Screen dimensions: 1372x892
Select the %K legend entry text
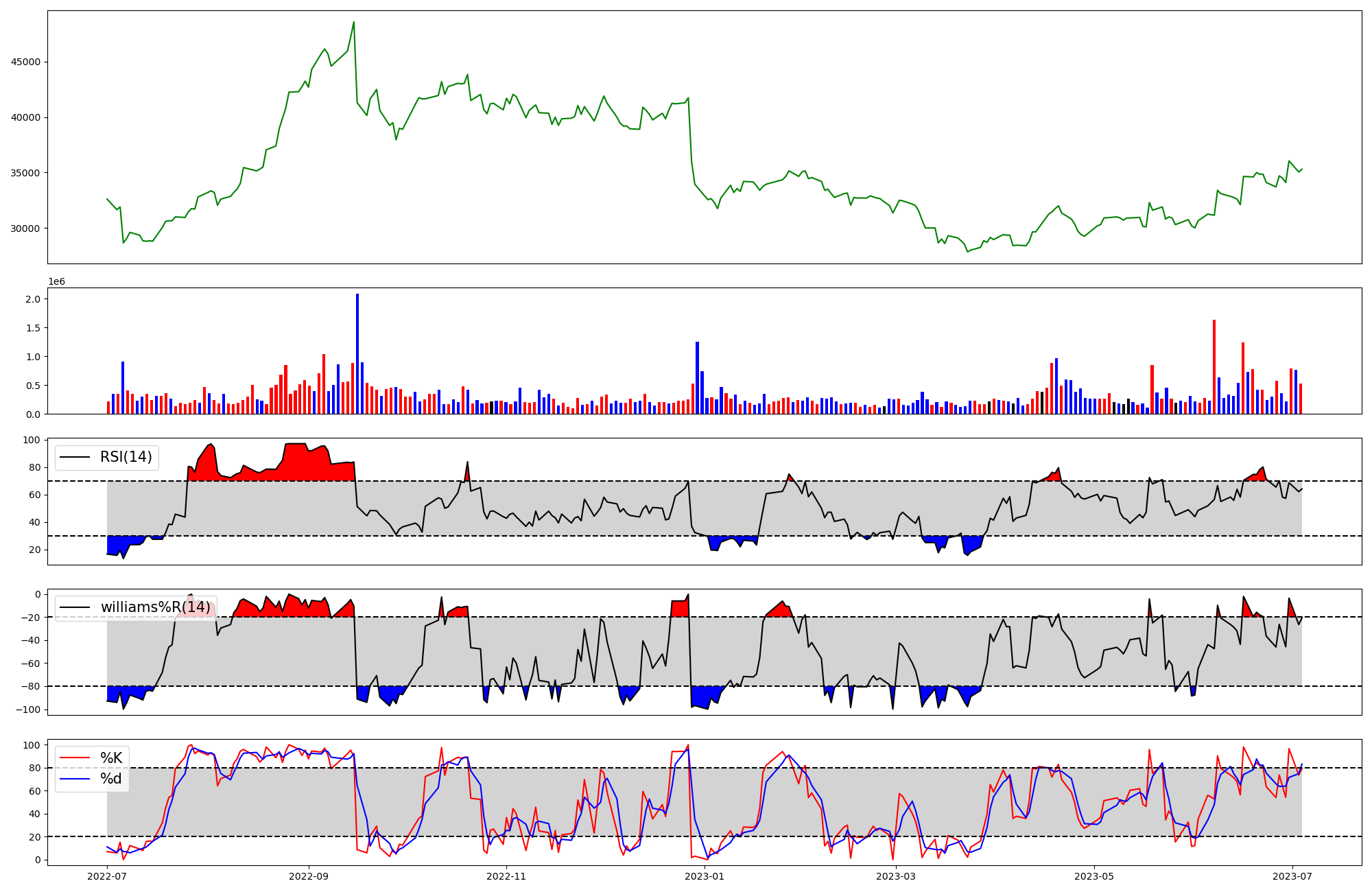coord(111,758)
